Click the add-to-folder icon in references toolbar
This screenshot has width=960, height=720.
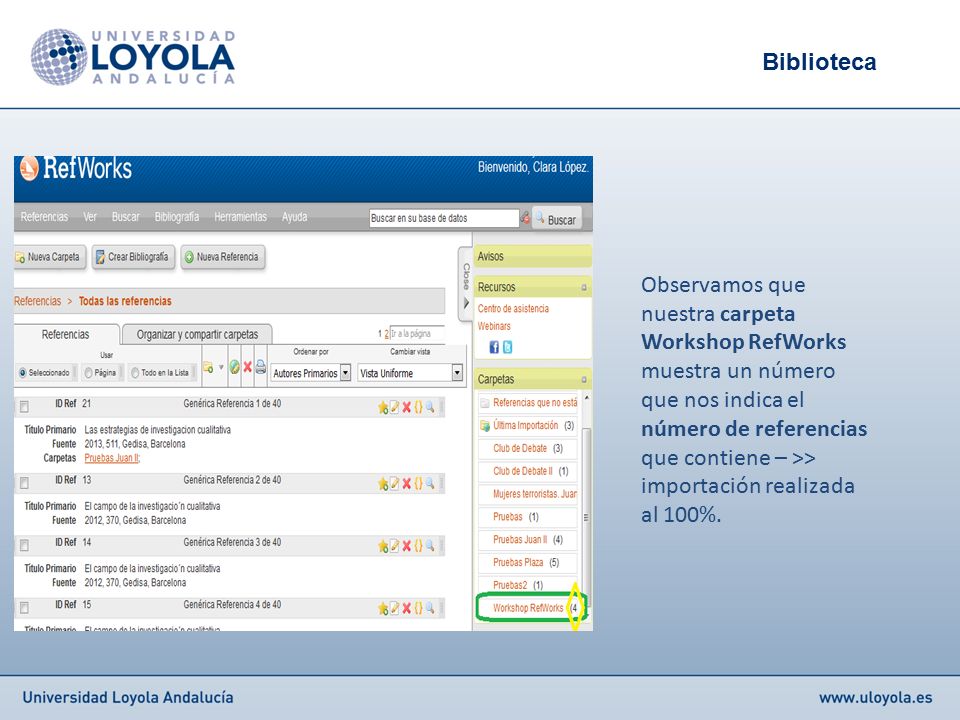(x=208, y=367)
